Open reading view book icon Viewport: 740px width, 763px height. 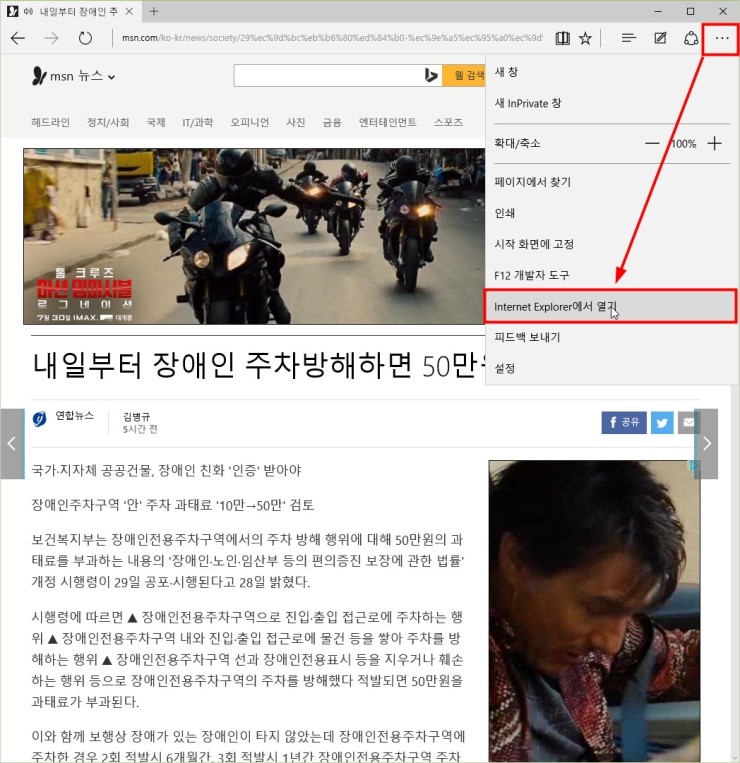click(x=562, y=38)
